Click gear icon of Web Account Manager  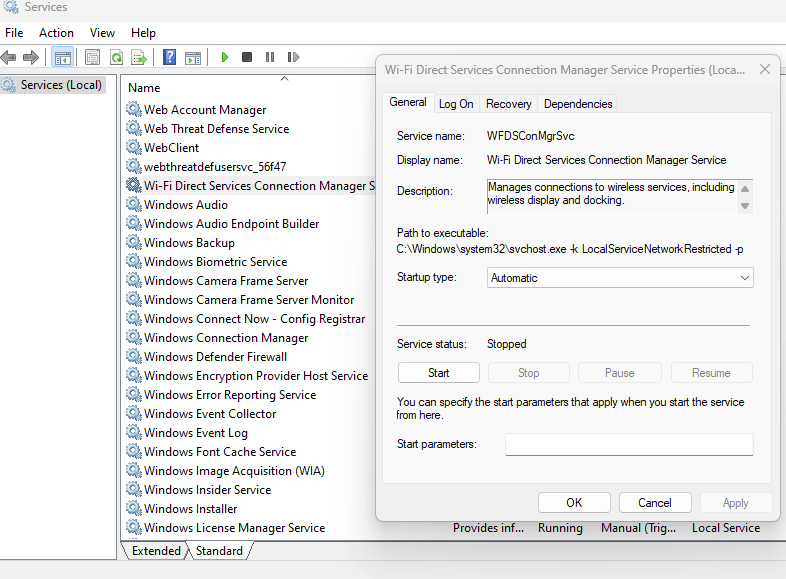coord(133,109)
